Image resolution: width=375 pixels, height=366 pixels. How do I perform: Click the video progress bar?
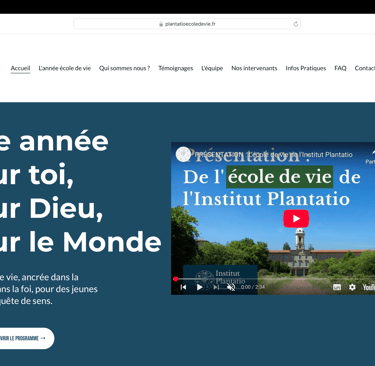point(273,279)
